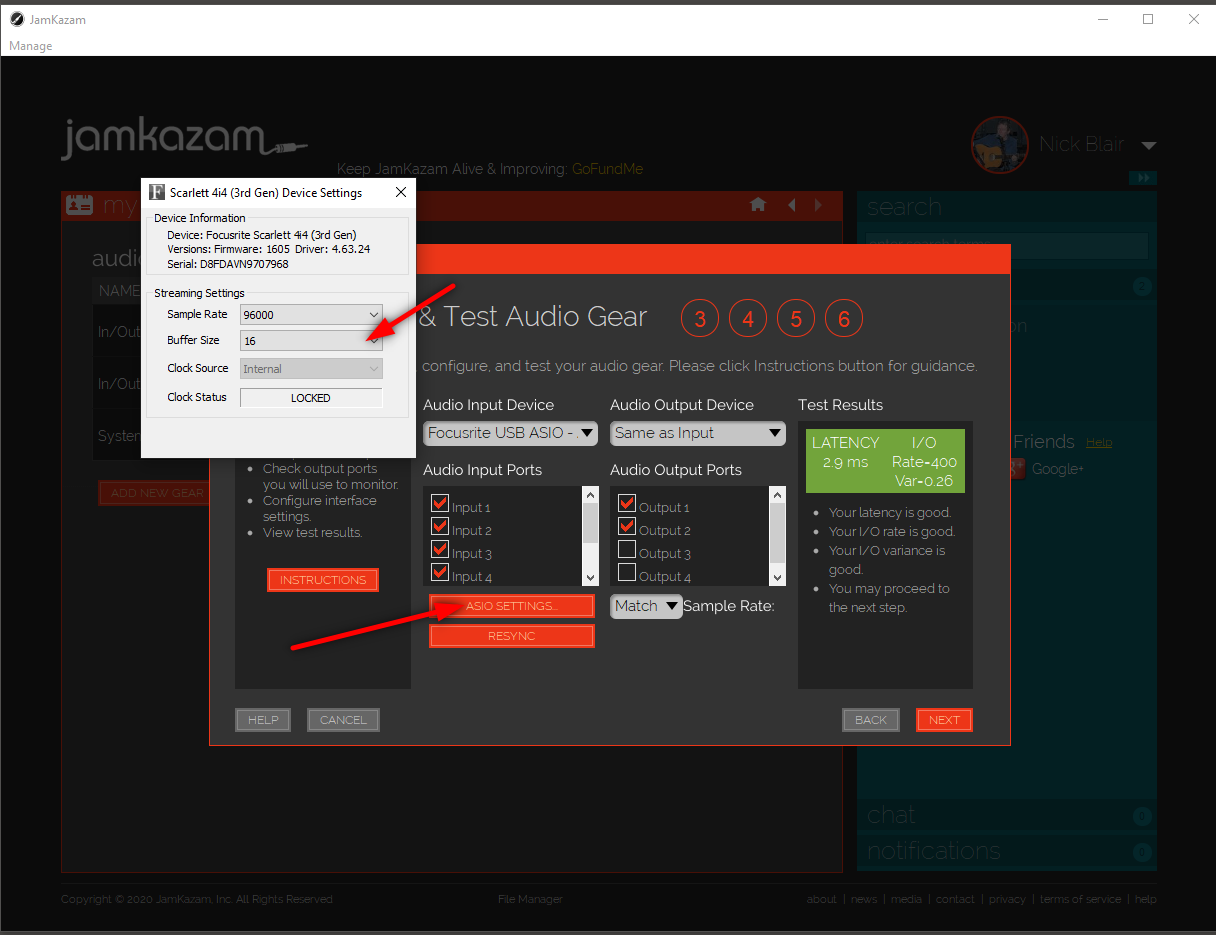
Task: Click the Nick Blair profile avatar
Action: click(x=999, y=145)
